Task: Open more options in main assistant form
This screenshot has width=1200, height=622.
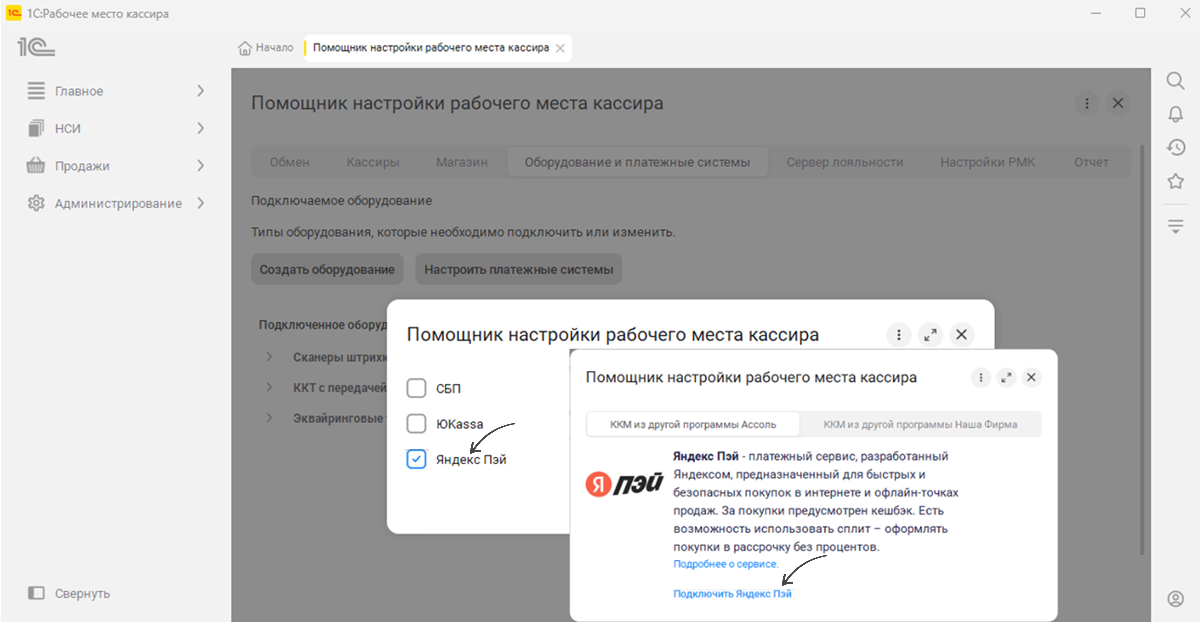Action: click(x=1087, y=103)
